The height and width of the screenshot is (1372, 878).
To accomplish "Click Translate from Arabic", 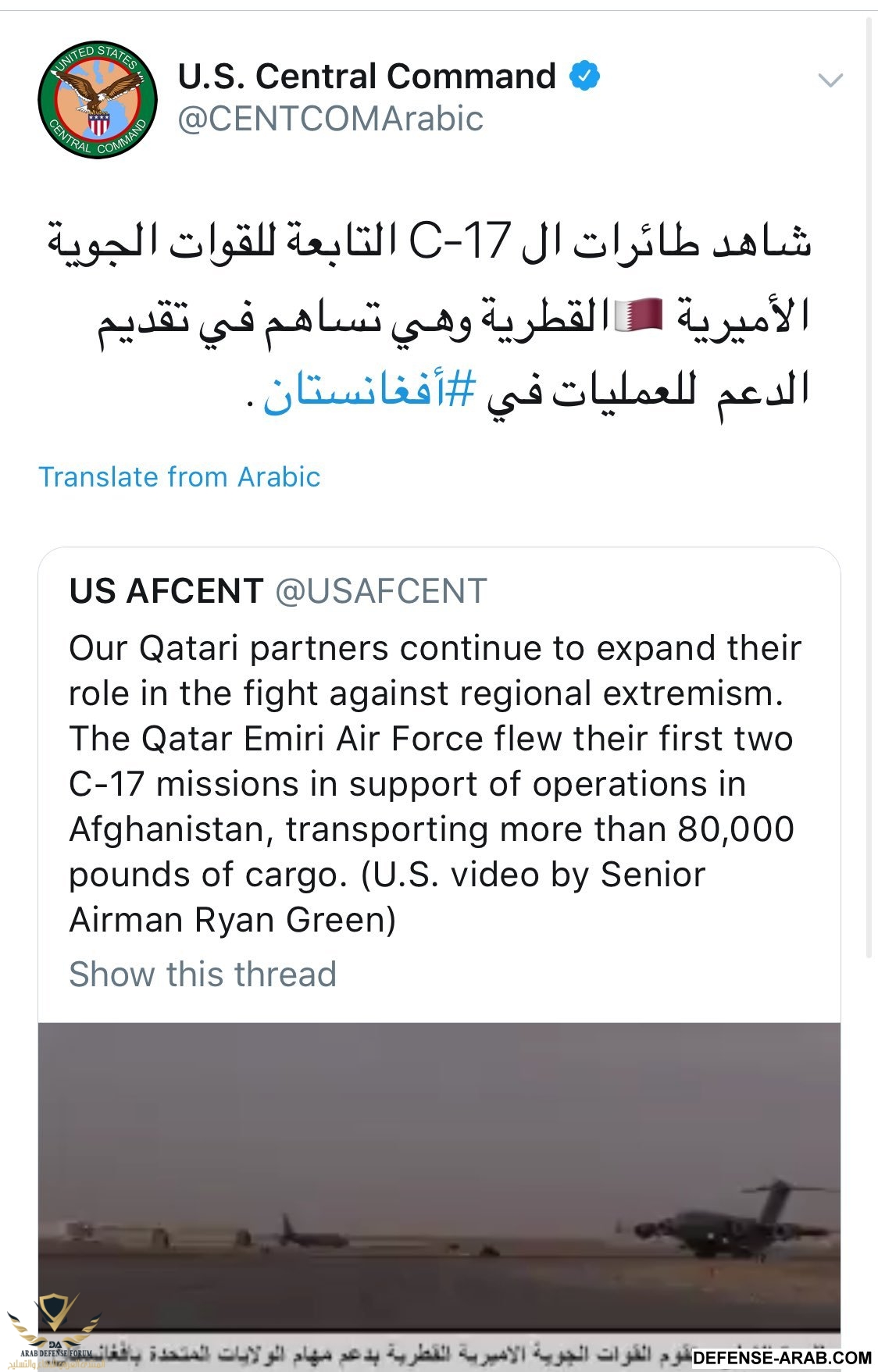I will coord(180,477).
